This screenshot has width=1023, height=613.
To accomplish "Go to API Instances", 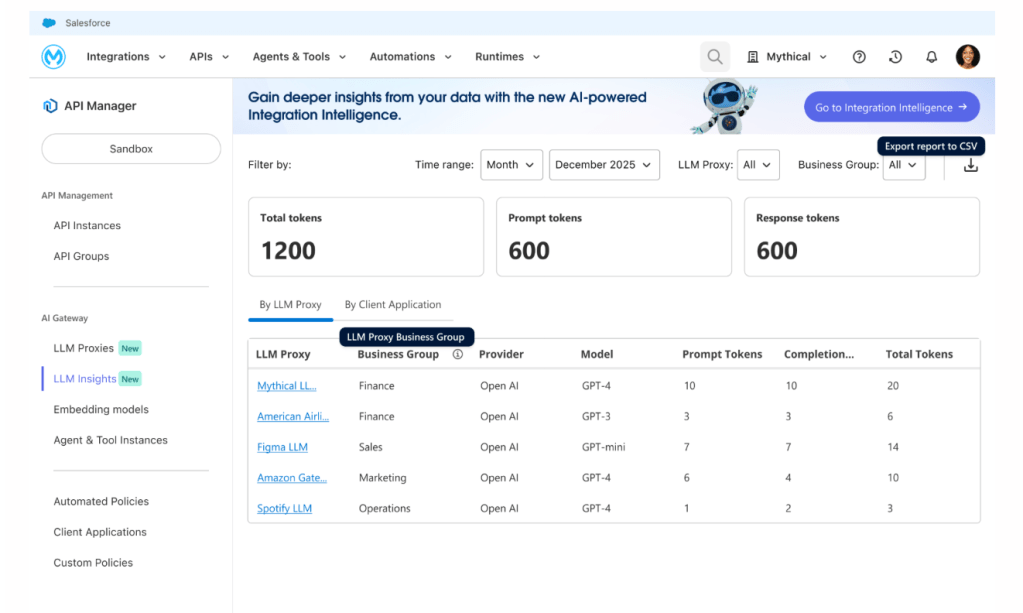I will pos(87,226).
